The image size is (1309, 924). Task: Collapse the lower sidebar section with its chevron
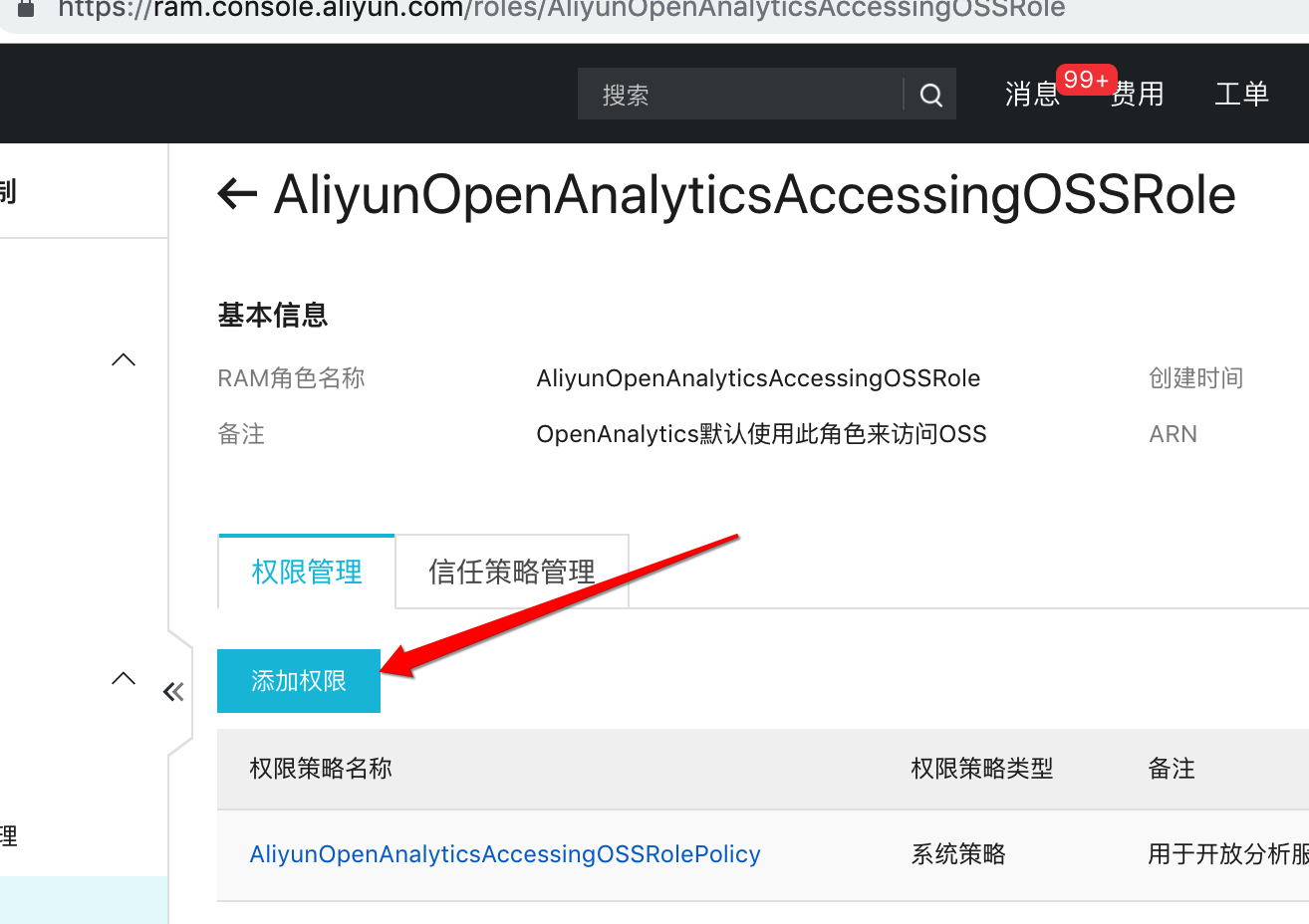[x=123, y=678]
